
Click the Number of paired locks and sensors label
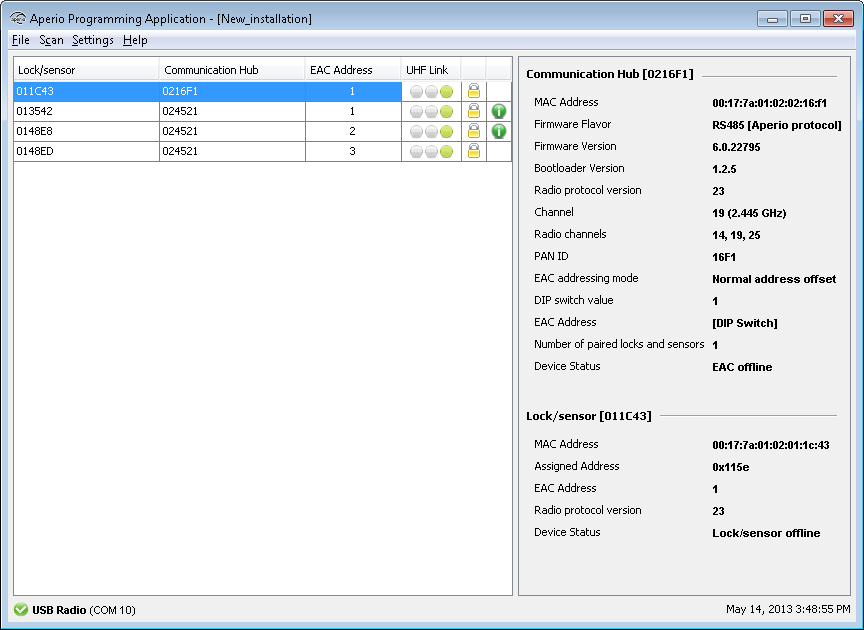[x=619, y=344]
